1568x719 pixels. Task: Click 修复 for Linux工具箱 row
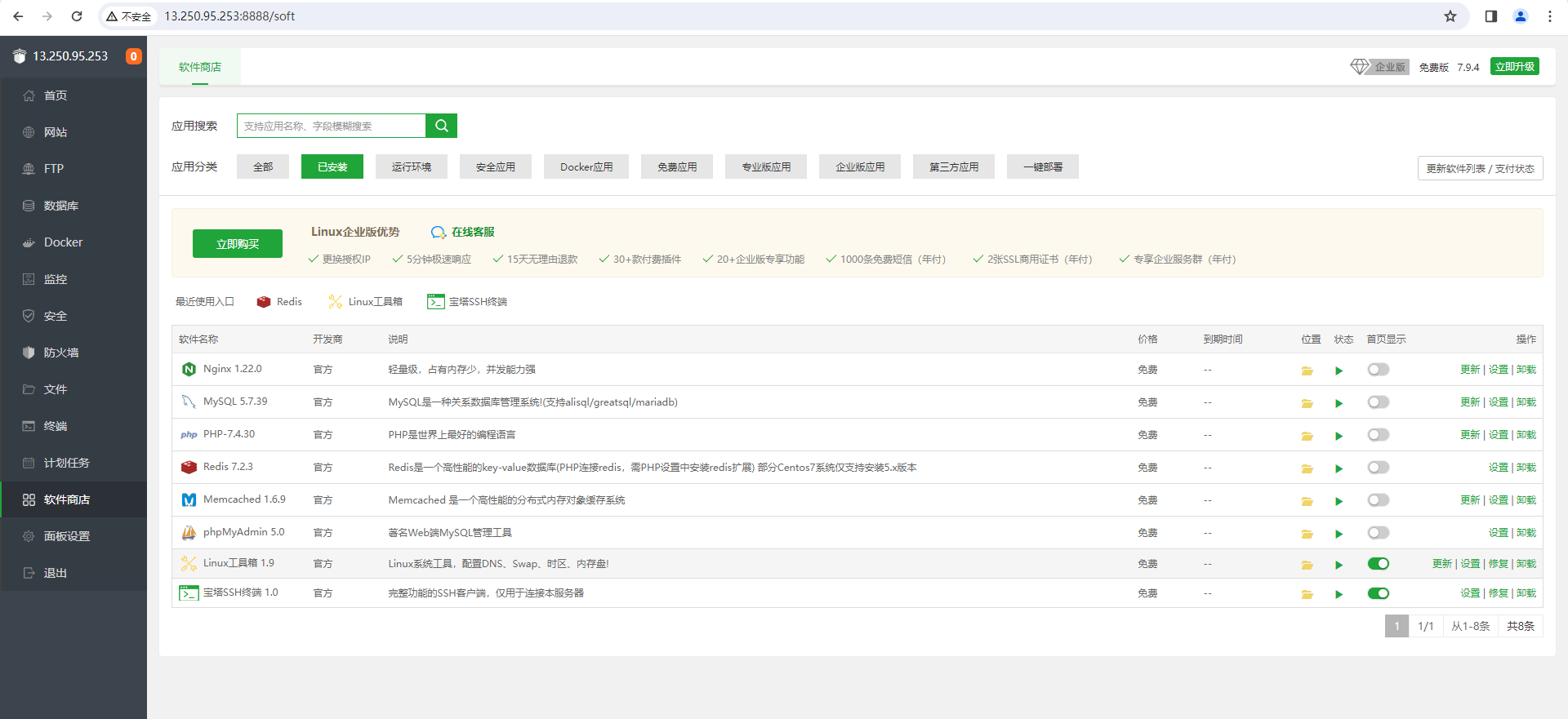[x=1499, y=564]
